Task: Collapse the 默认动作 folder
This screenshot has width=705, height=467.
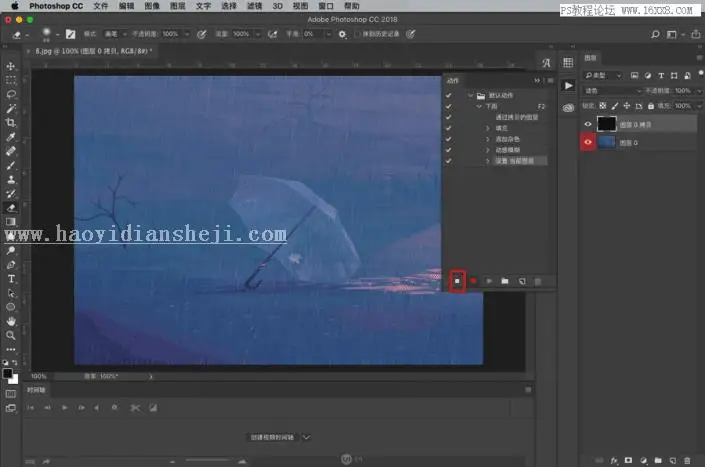Action: [470, 95]
